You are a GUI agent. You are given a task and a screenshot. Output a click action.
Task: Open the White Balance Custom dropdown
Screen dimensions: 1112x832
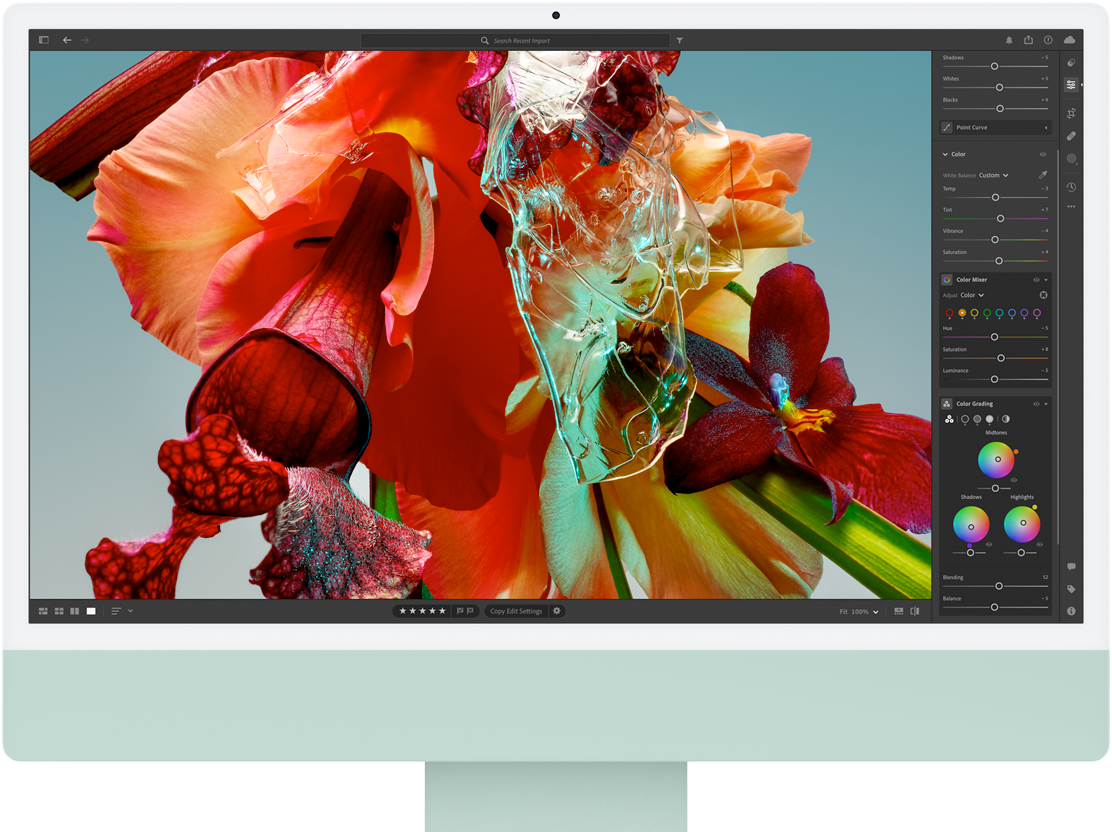[993, 175]
